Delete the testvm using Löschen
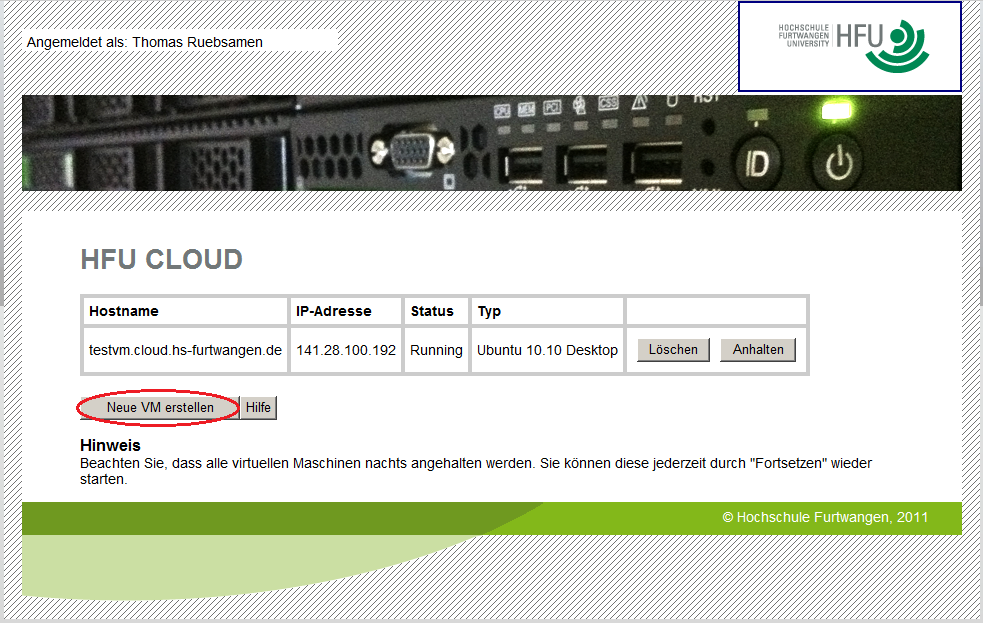Image resolution: width=983 pixels, height=623 pixels. [x=673, y=350]
